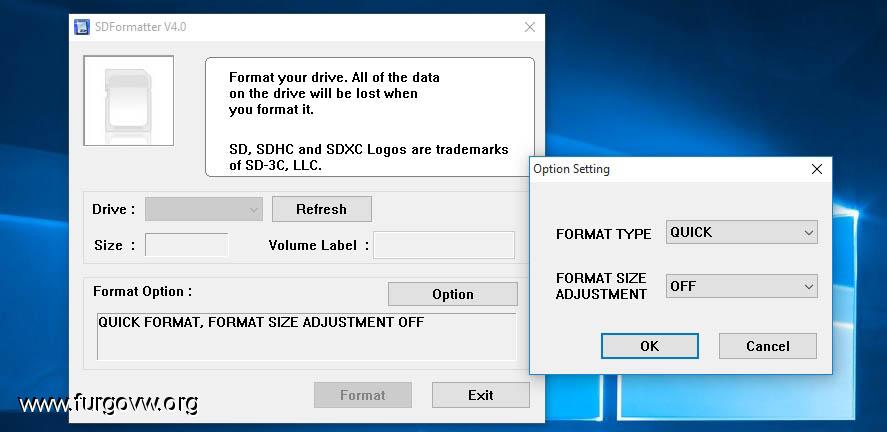Click the greyed Format button
This screenshot has height=432, width=887.
point(363,395)
